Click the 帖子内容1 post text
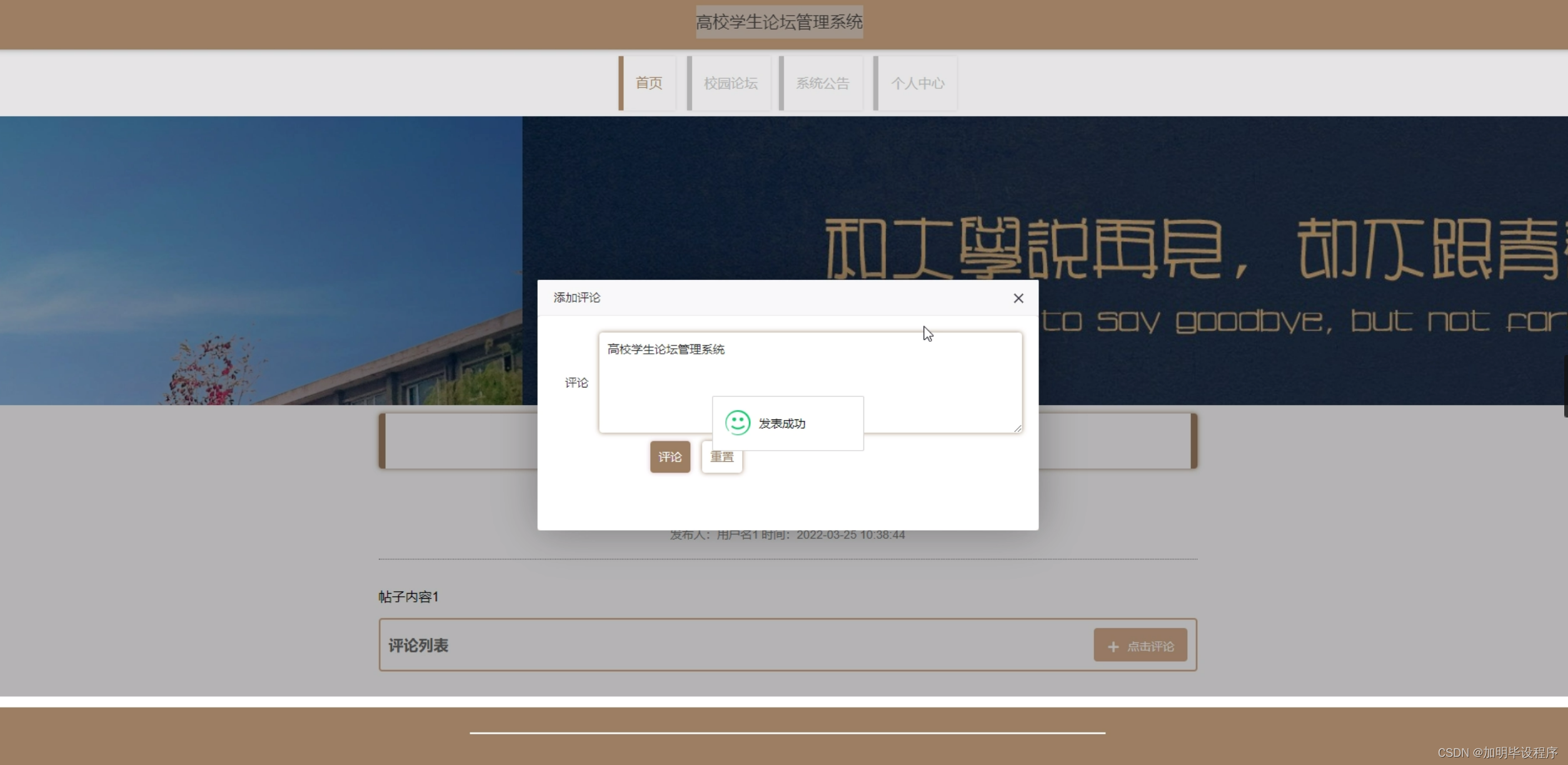The width and height of the screenshot is (1568, 765). click(408, 597)
